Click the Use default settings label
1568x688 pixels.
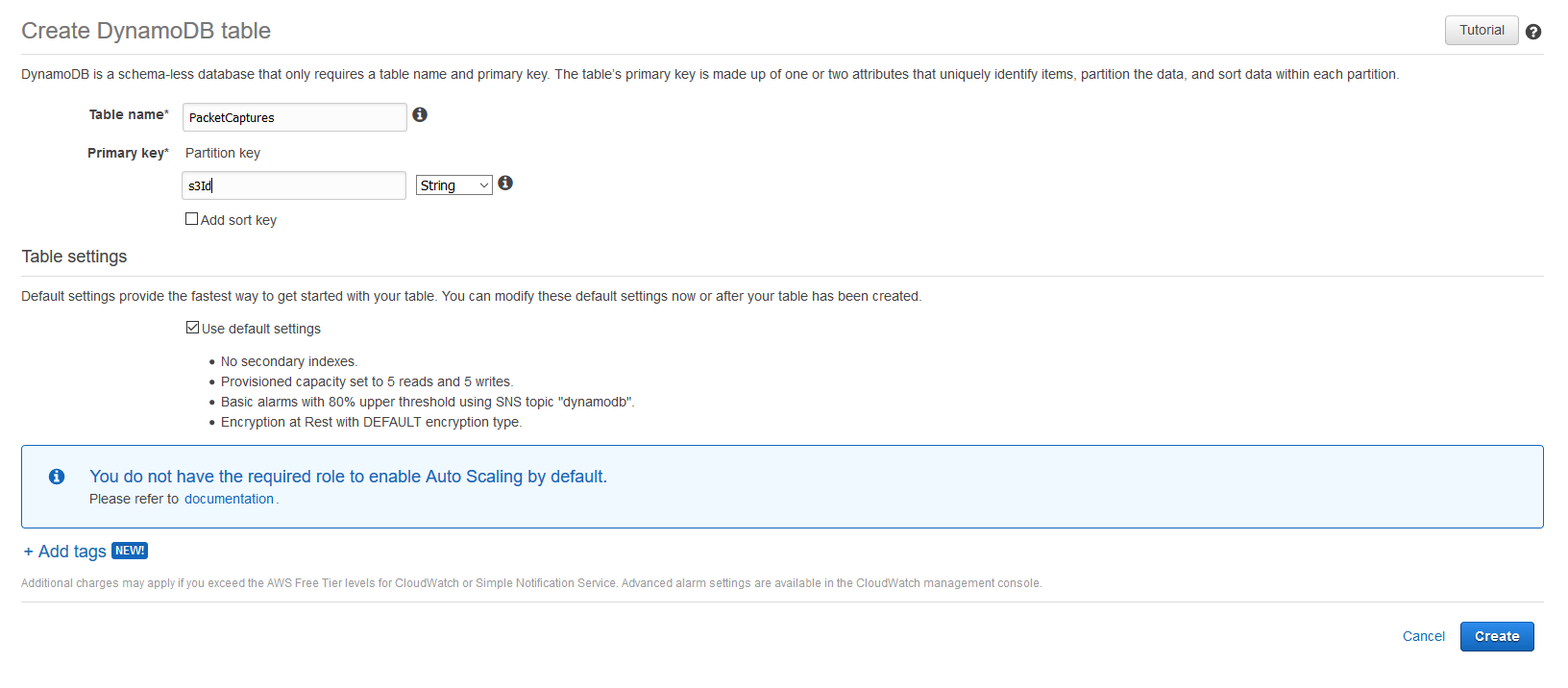(x=261, y=329)
